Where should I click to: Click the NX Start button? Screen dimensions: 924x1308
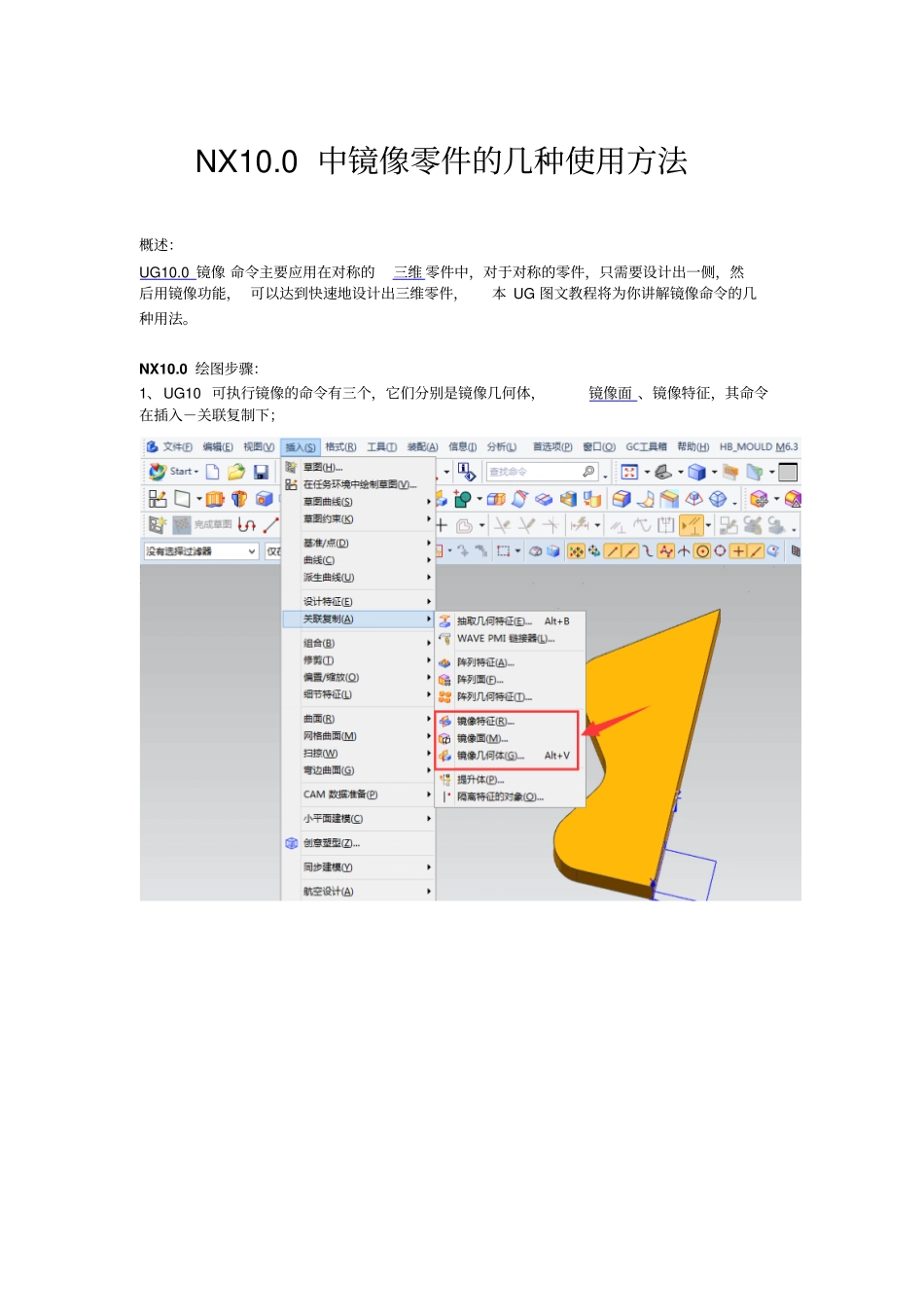point(173,472)
